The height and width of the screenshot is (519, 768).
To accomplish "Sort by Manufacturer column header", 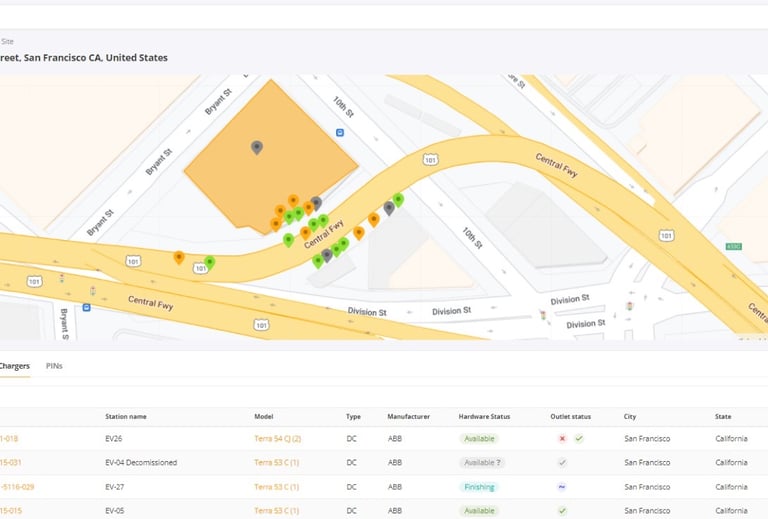I will 408,417.
